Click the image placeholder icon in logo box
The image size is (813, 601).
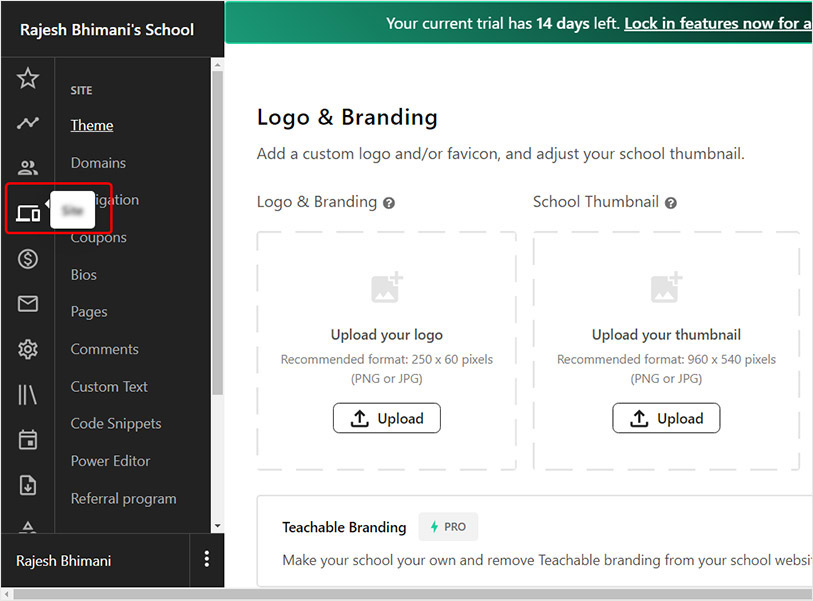click(x=387, y=287)
